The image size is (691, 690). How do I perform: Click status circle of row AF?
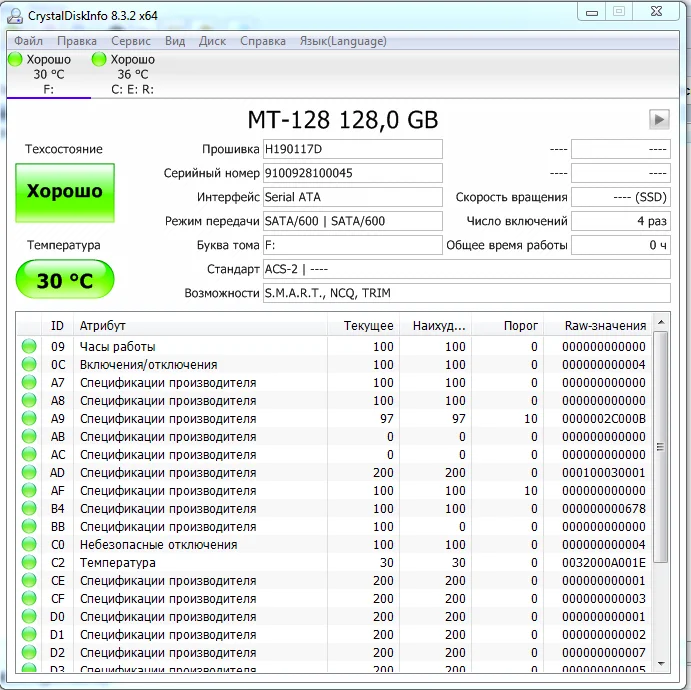tap(29, 490)
